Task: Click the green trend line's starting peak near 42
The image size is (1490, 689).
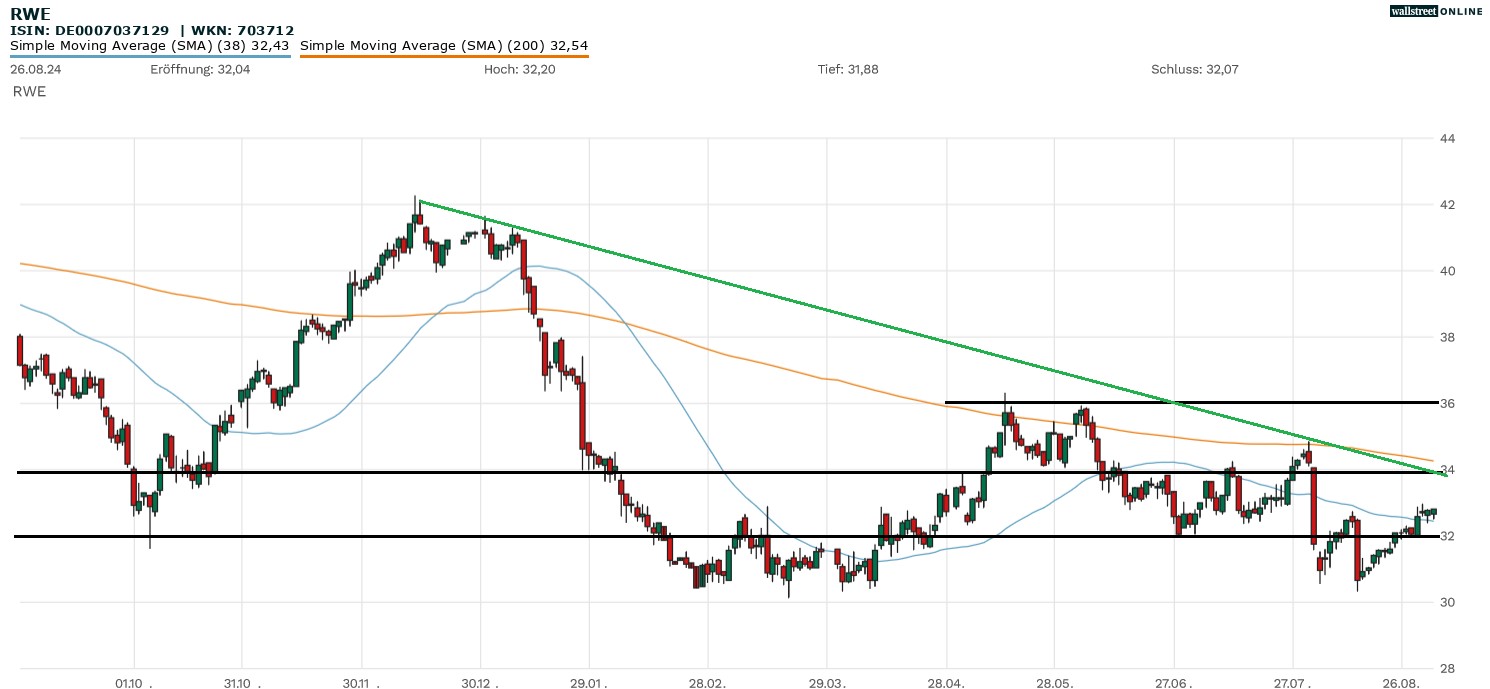Action: [419, 201]
